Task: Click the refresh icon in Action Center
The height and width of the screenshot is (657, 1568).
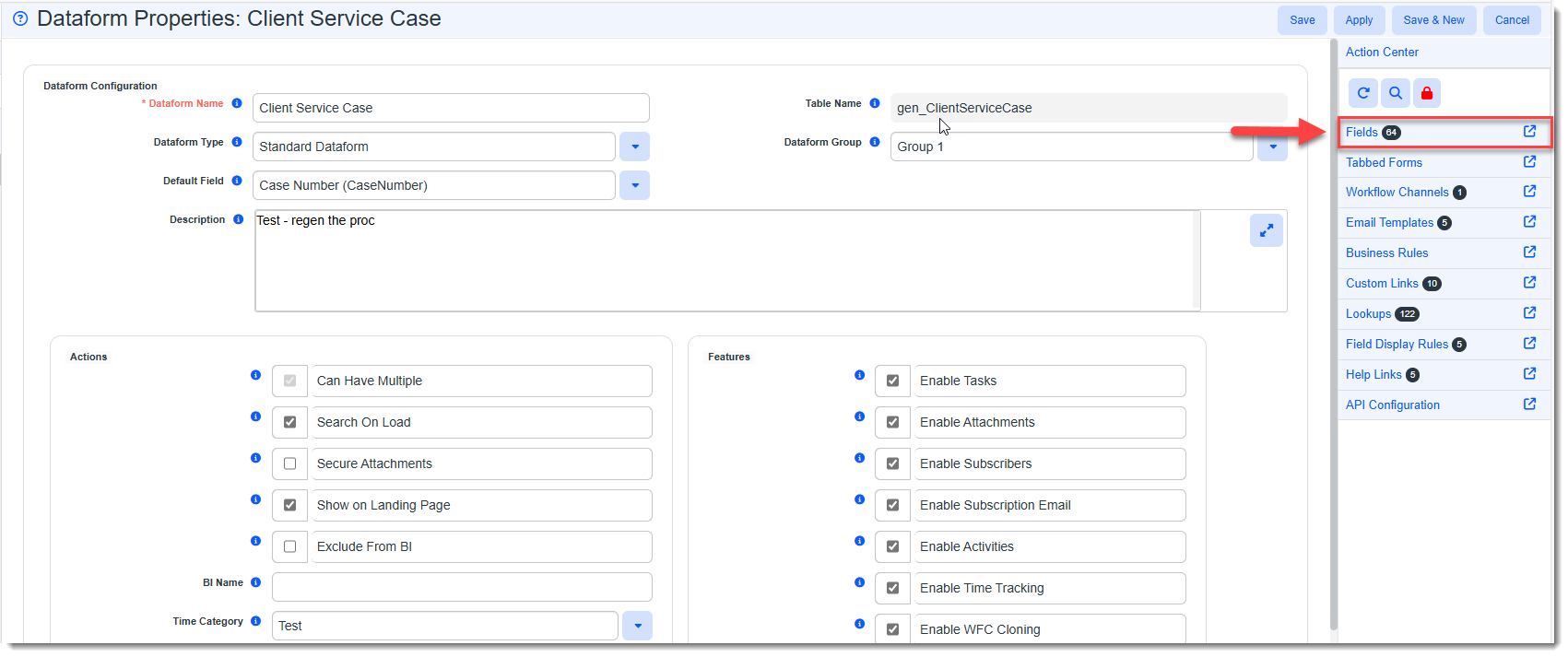Action: (1362, 93)
